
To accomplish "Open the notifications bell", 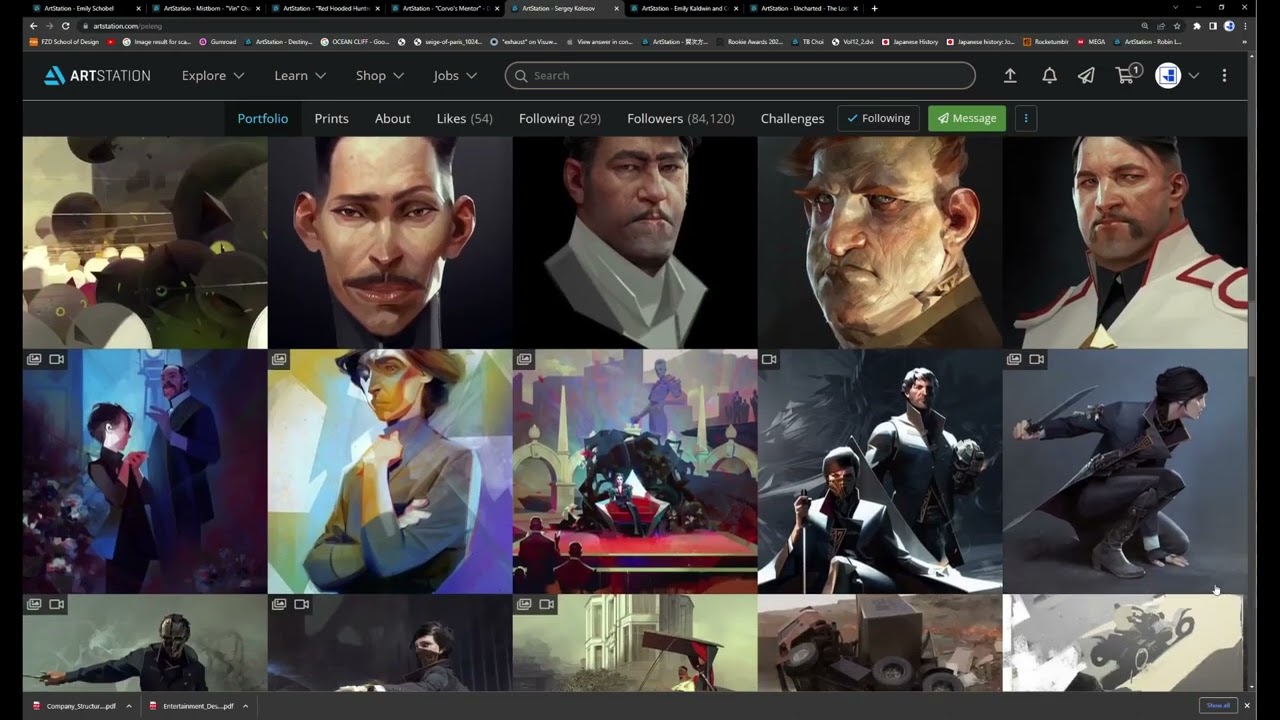I will (1049, 75).
